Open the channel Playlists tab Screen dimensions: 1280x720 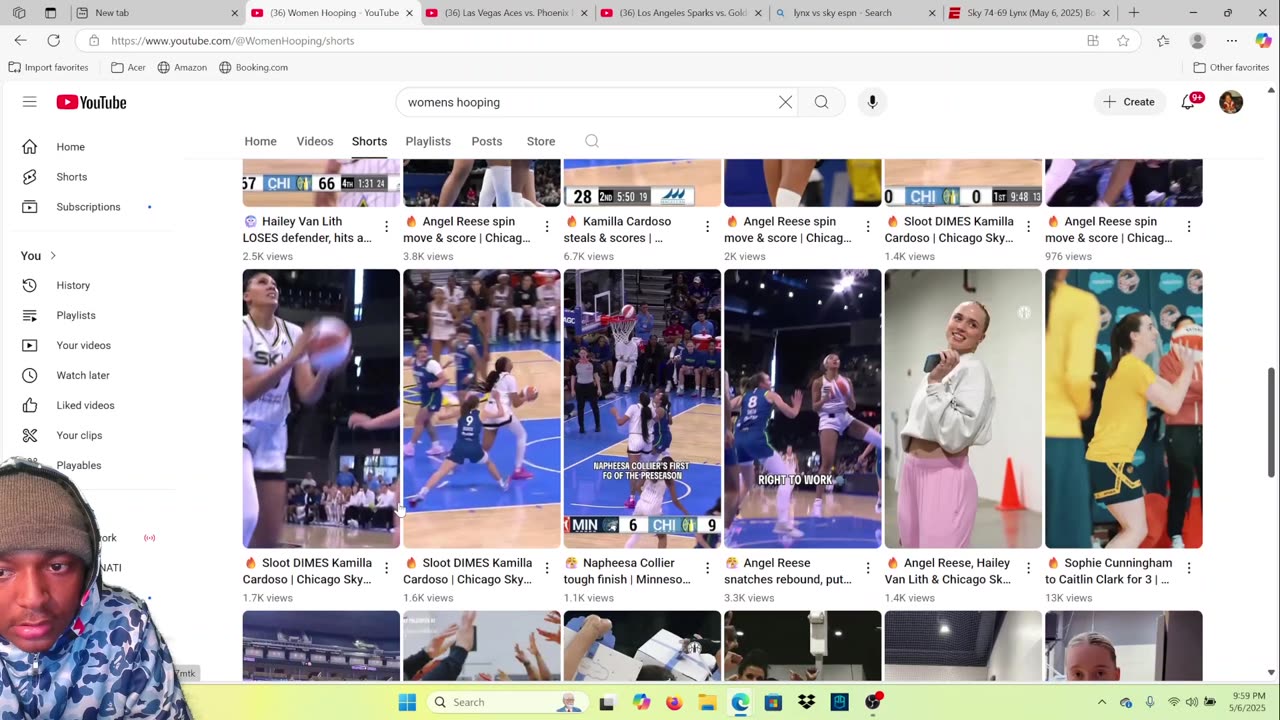(428, 141)
